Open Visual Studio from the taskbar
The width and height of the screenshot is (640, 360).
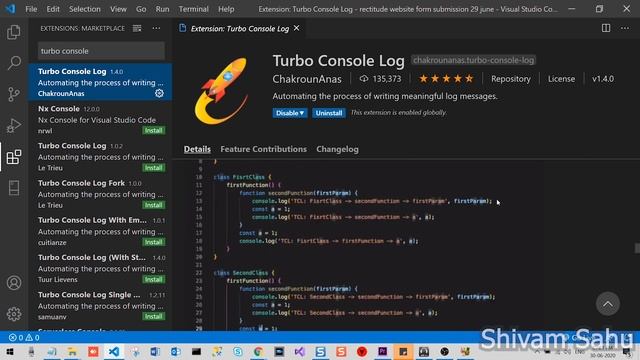[300, 351]
